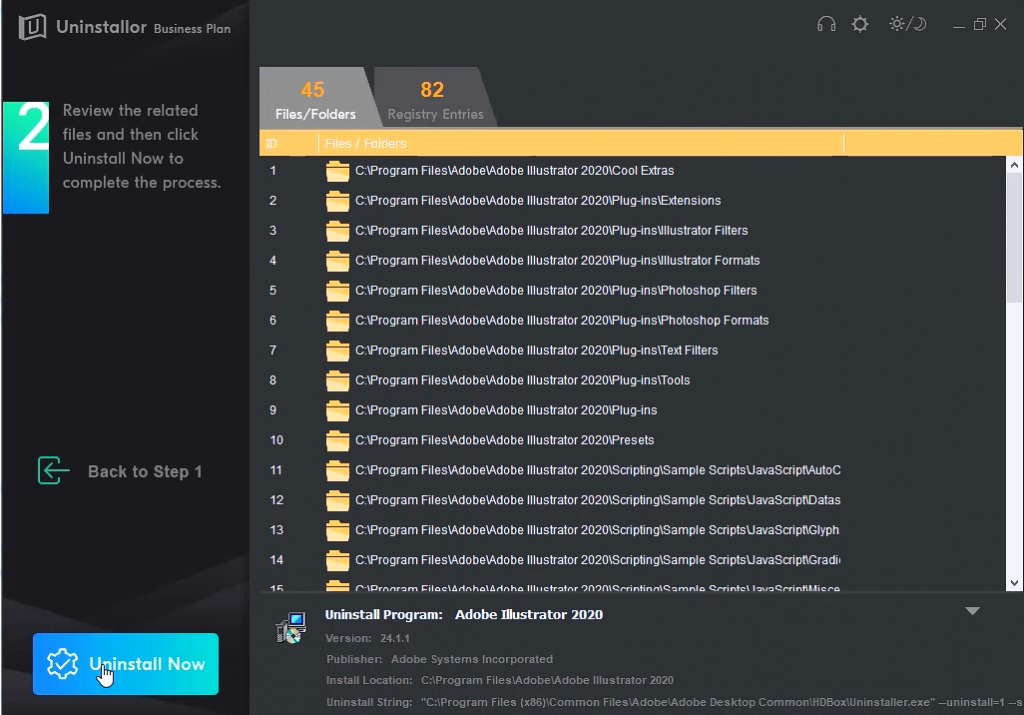This screenshot has height=715, width=1024.
Task: Click the headset support icon
Action: point(826,25)
